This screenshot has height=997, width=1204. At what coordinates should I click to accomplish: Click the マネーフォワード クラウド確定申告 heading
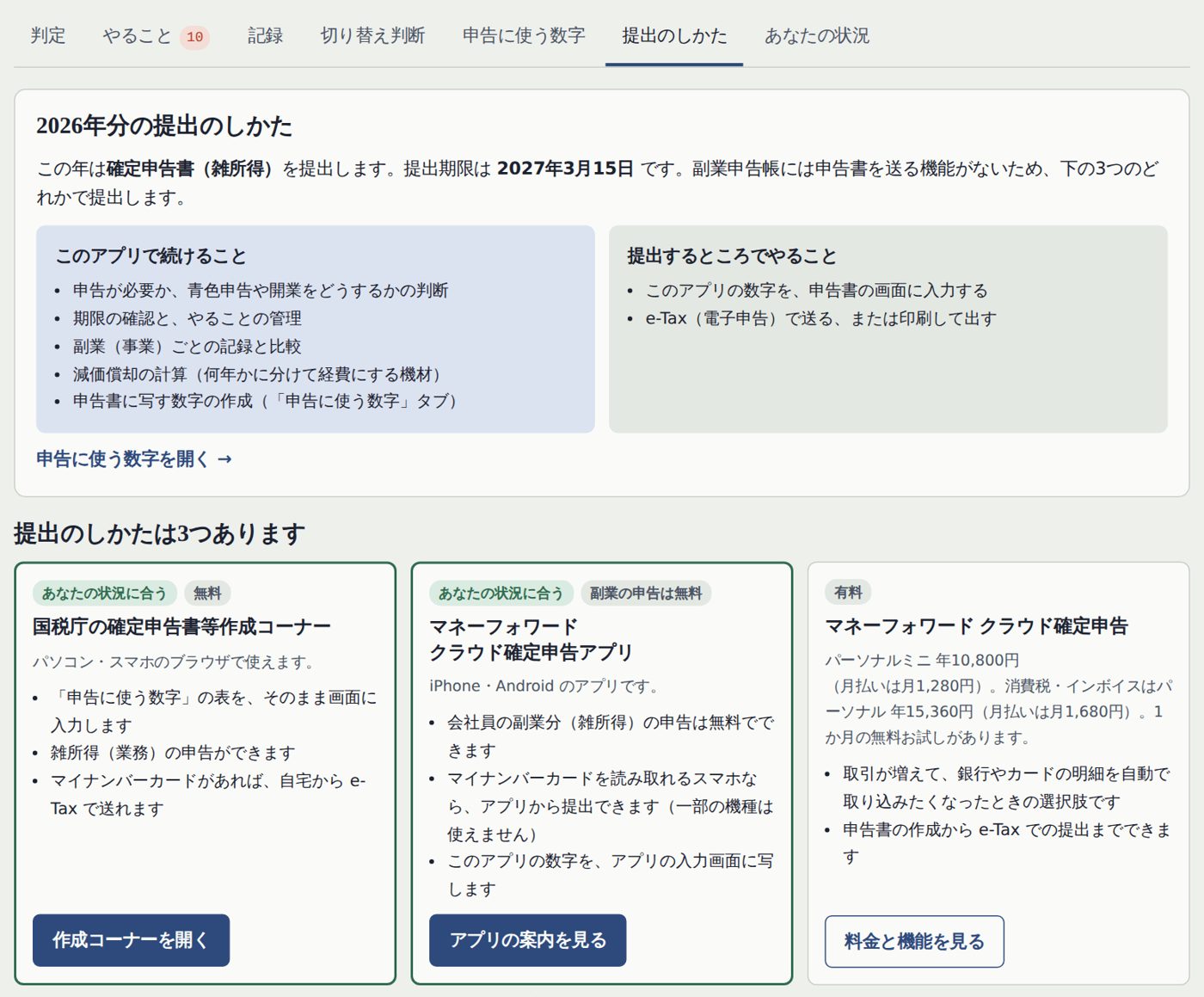point(976,626)
